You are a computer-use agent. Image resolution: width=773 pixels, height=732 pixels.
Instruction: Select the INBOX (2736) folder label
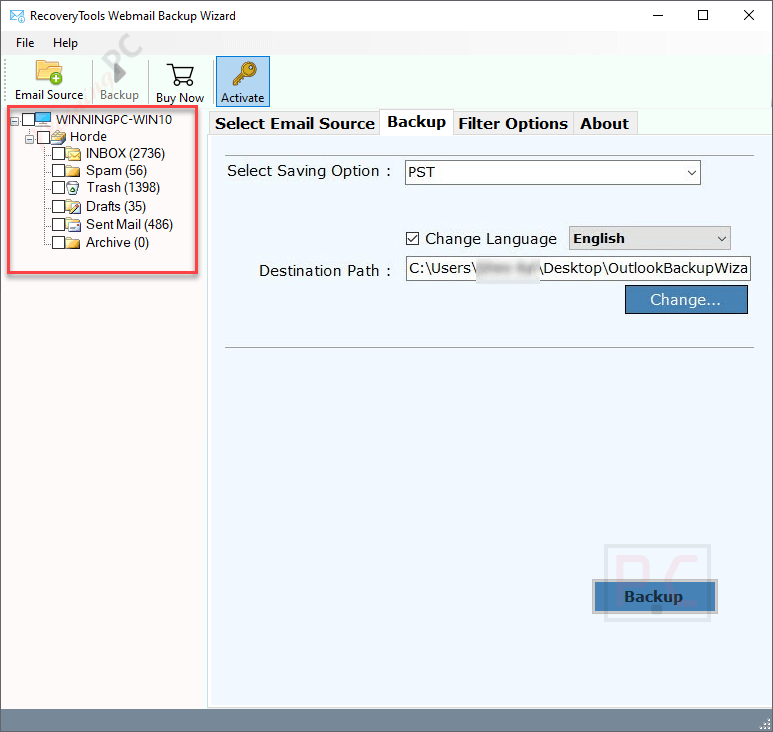coord(125,154)
